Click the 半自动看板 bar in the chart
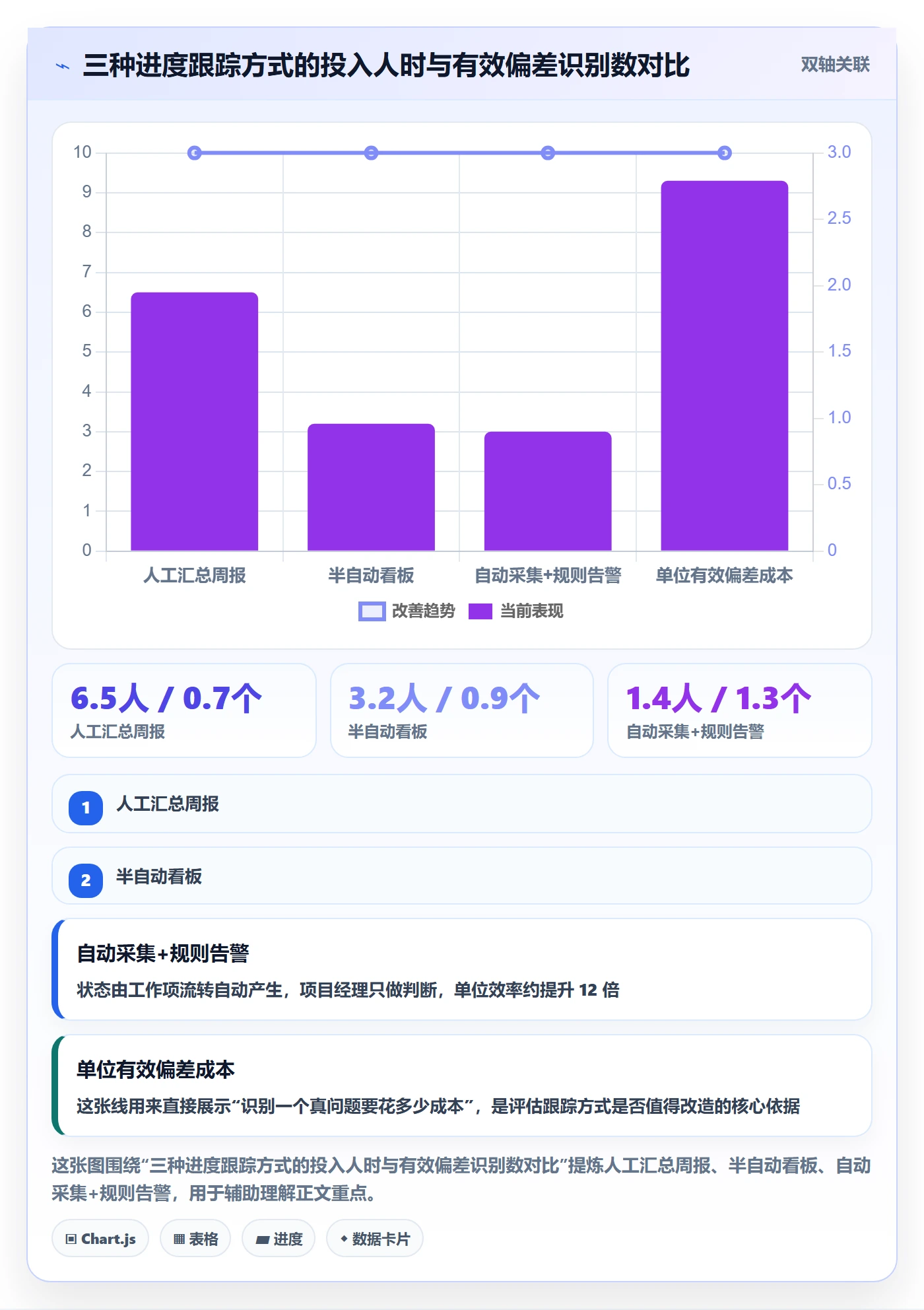Viewport: 924px width, 1310px height. click(x=371, y=487)
